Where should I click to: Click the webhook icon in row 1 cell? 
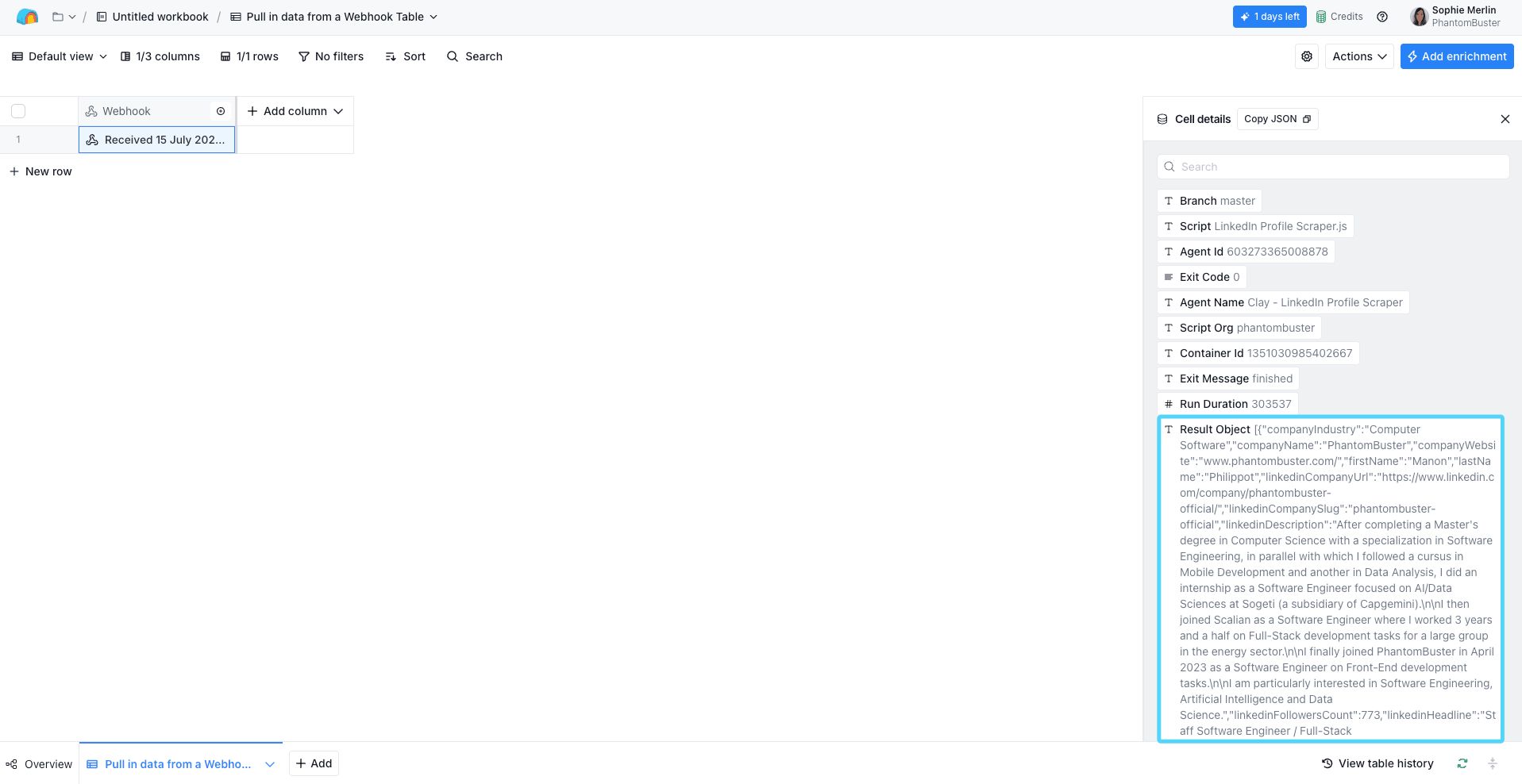(92, 140)
